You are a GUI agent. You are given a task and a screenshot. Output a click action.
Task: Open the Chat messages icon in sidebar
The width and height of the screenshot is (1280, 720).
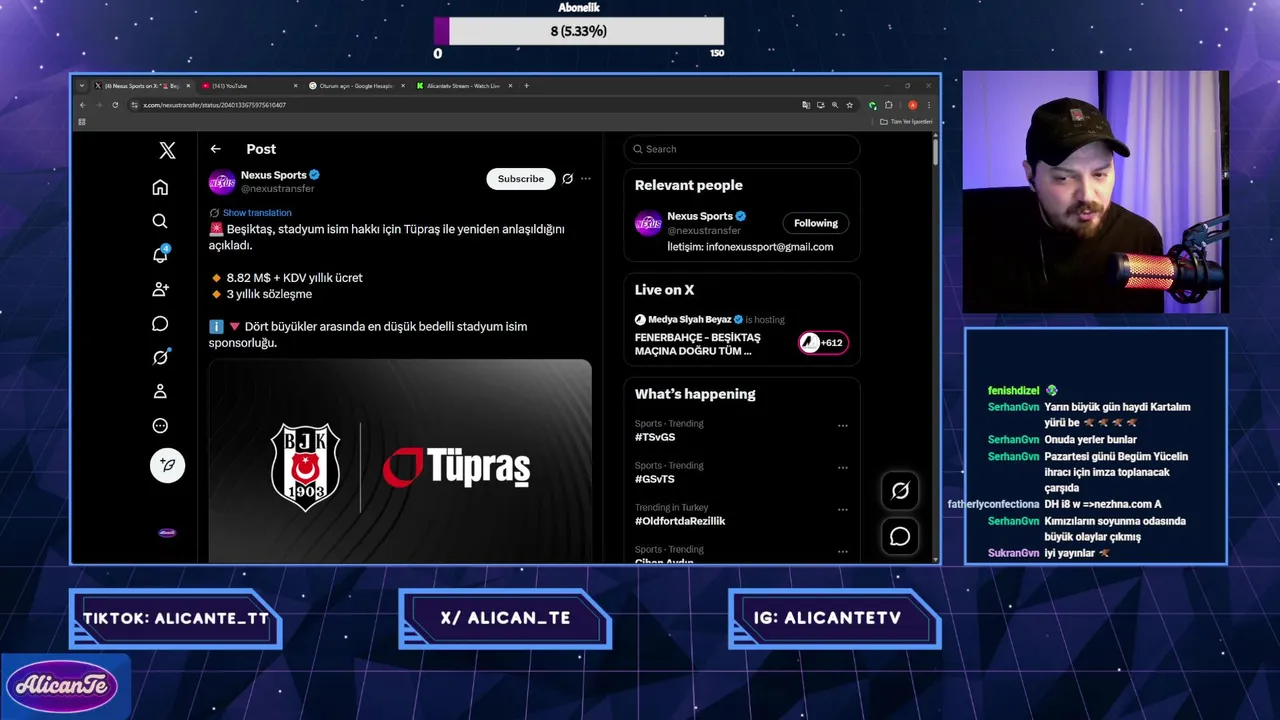click(x=160, y=323)
